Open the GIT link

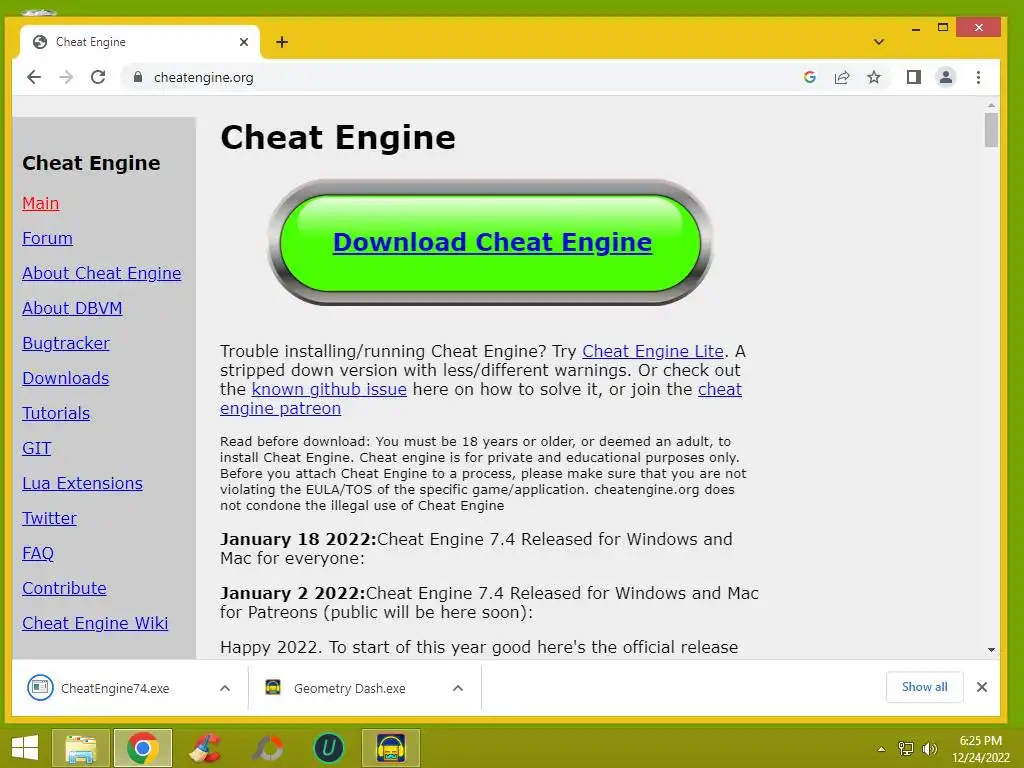tap(37, 448)
